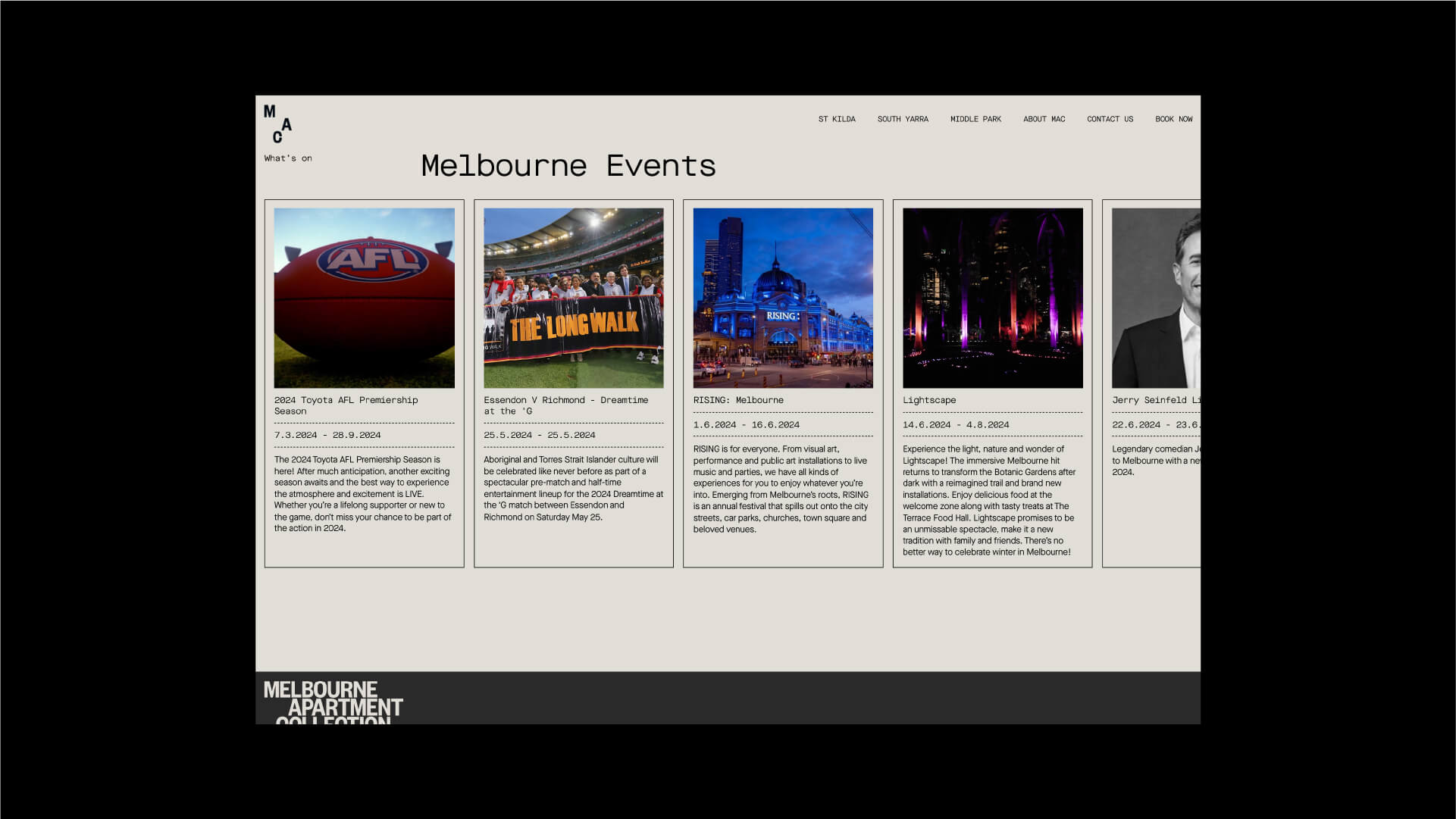Open the Lightscape illuminated trees thumbnail

tap(993, 299)
